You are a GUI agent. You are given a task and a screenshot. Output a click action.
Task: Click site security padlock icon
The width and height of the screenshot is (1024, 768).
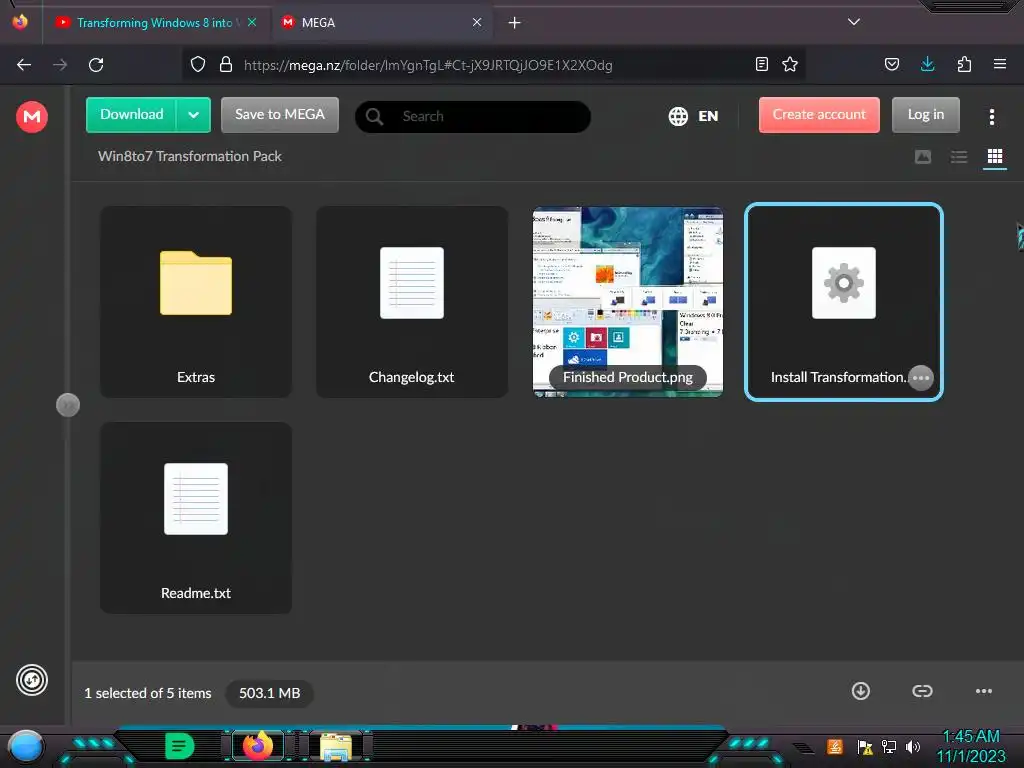point(226,65)
